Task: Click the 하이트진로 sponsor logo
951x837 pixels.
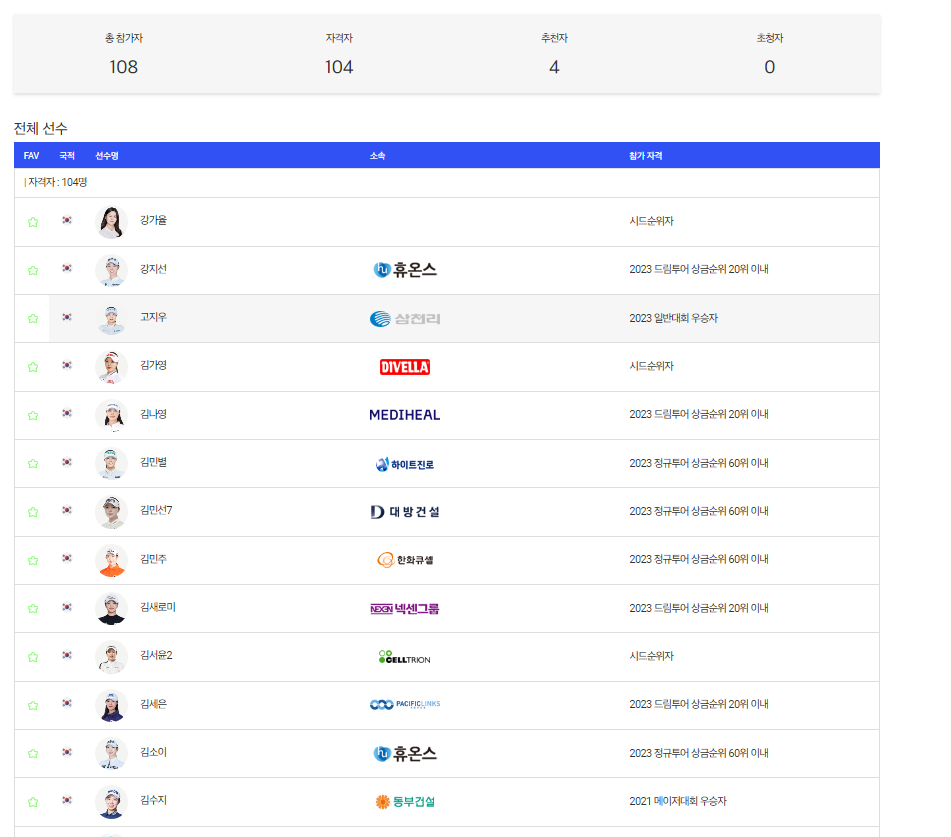Action: pos(405,464)
